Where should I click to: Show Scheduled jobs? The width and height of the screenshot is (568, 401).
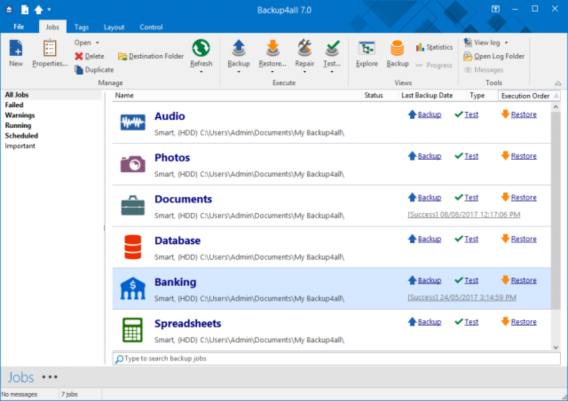click(x=21, y=135)
